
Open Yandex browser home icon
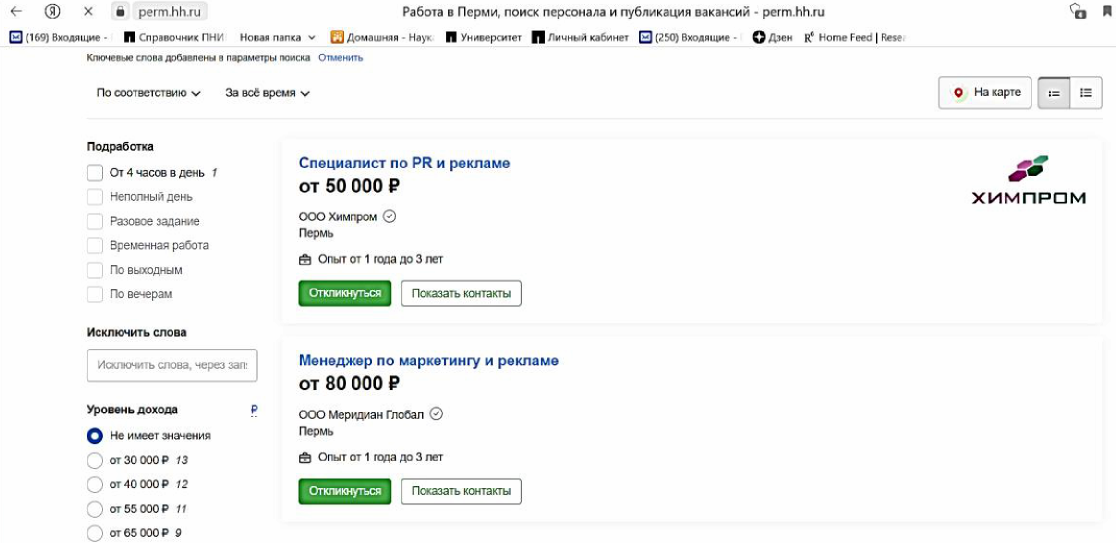pos(53,11)
